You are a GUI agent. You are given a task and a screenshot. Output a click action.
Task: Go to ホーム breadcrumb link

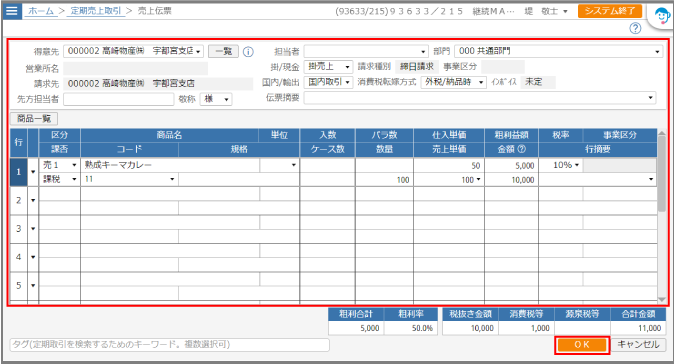coord(41,11)
